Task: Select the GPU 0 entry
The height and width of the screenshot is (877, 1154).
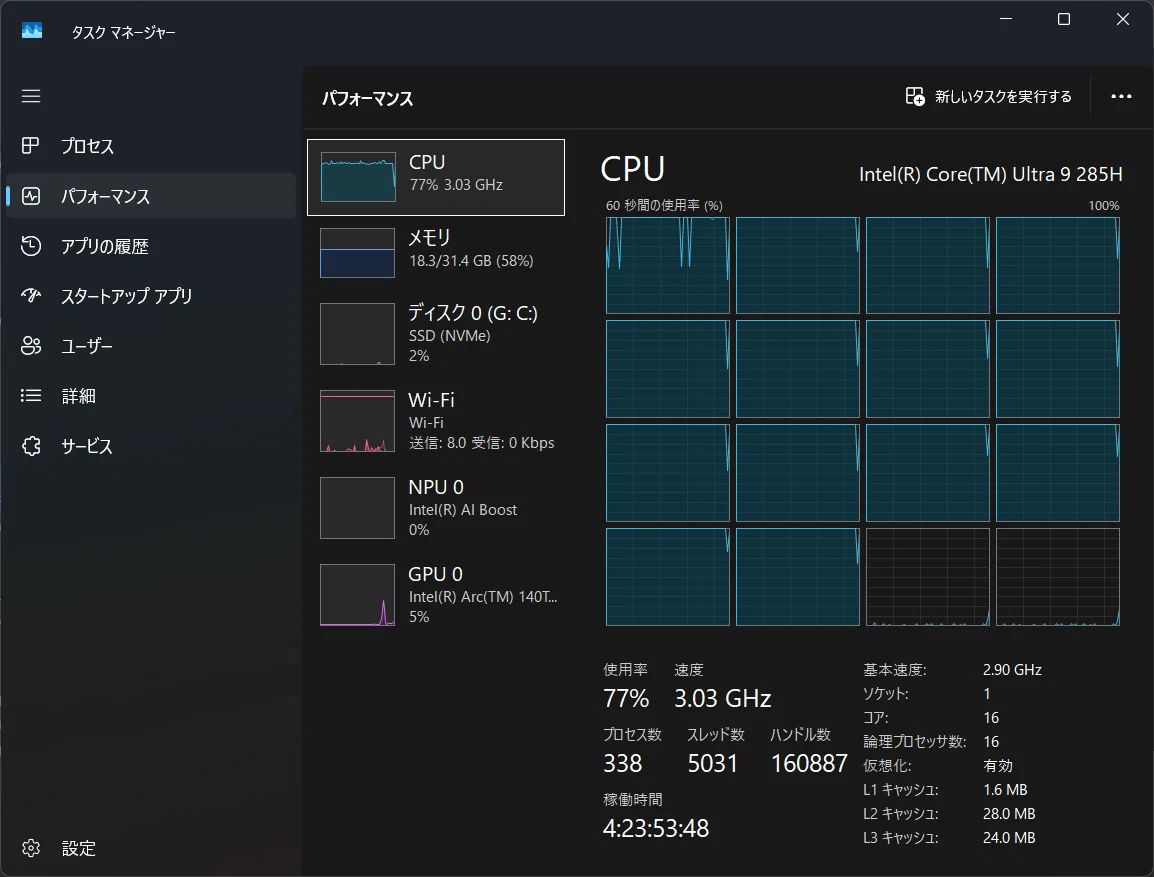Action: tap(436, 594)
